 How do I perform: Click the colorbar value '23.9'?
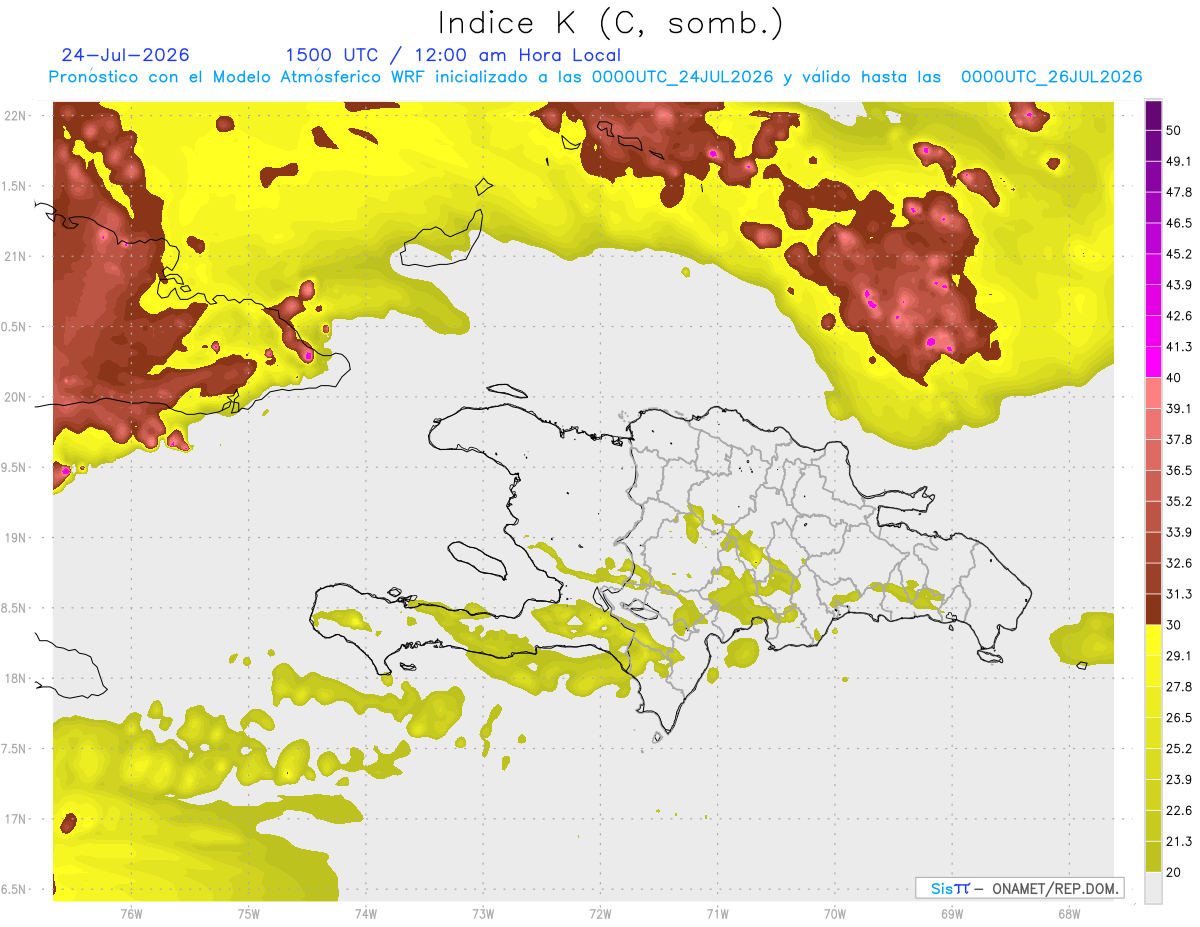point(1179,780)
